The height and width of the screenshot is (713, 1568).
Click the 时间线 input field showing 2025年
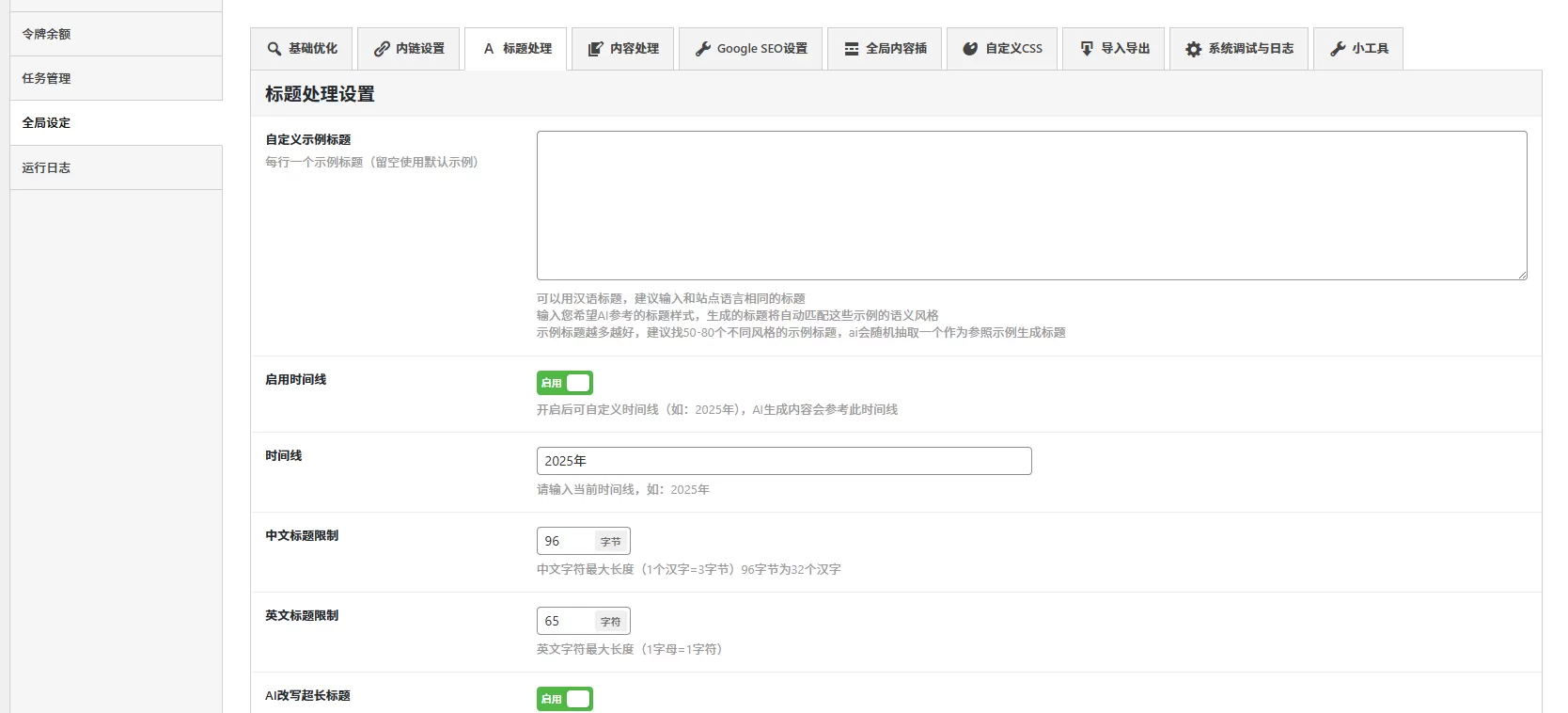coord(783,461)
